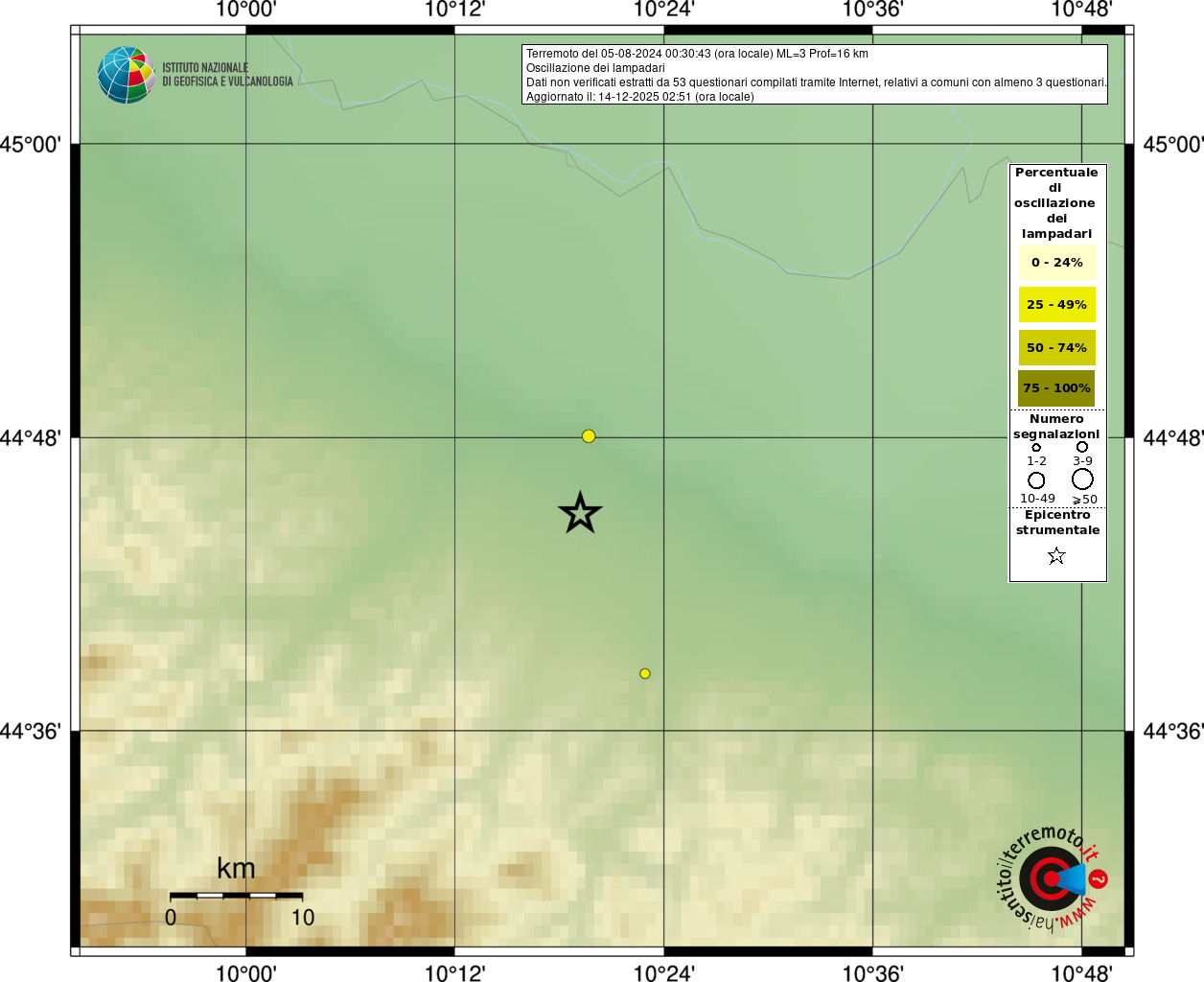Click the 75 - 100% olive swatch

pos(1056,388)
